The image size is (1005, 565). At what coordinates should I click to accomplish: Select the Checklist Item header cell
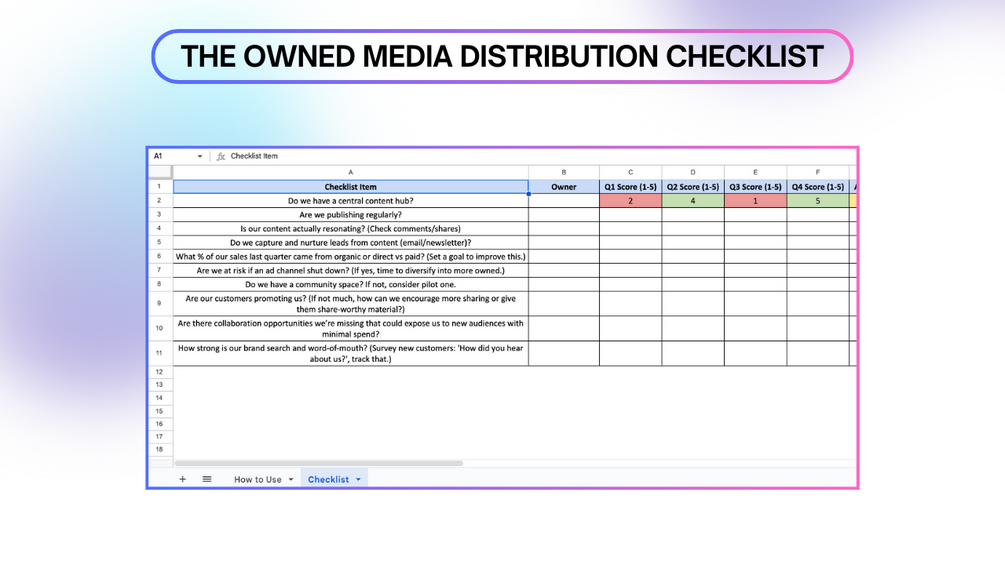[x=351, y=187]
